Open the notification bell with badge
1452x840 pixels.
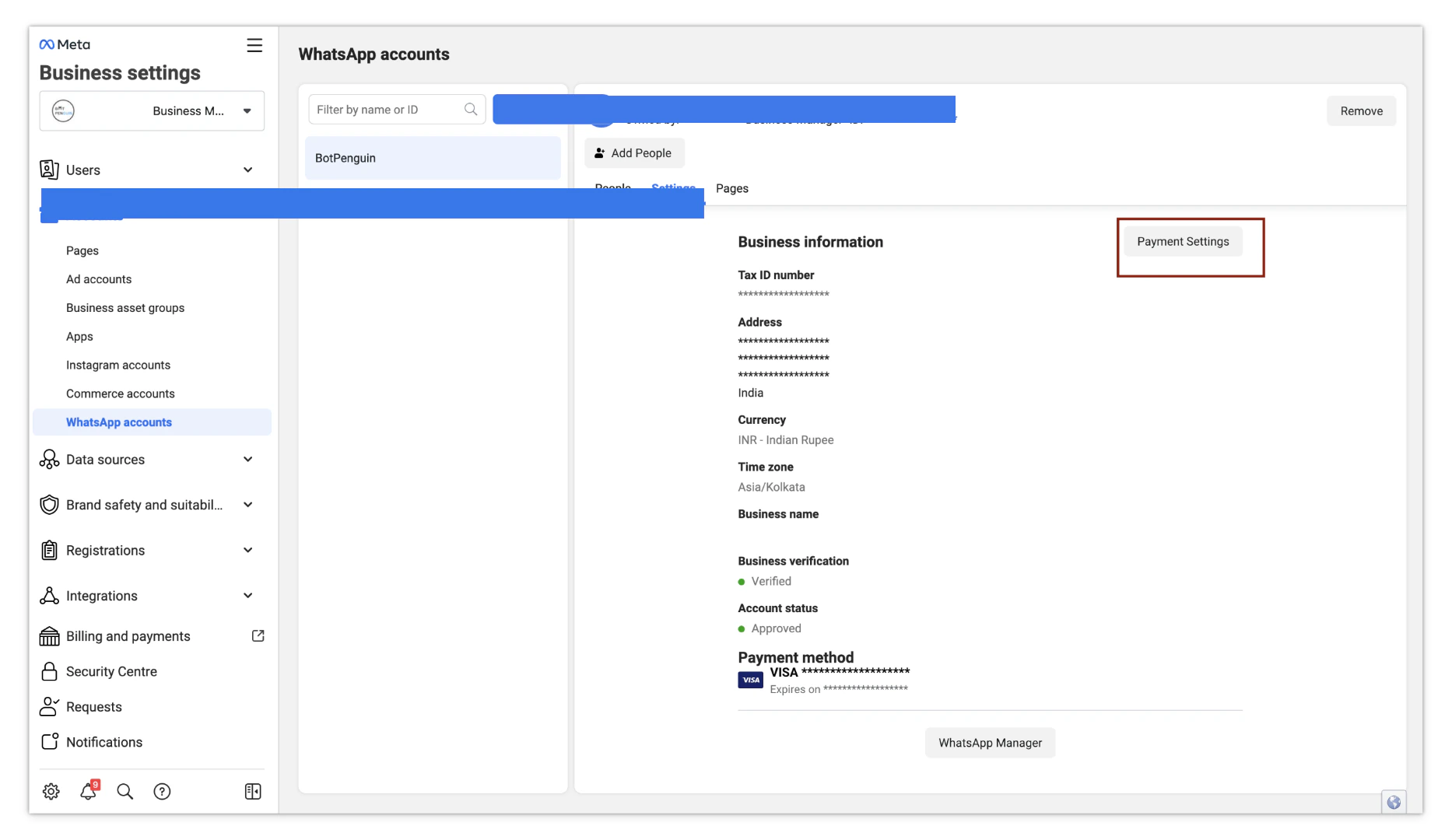pos(89,790)
